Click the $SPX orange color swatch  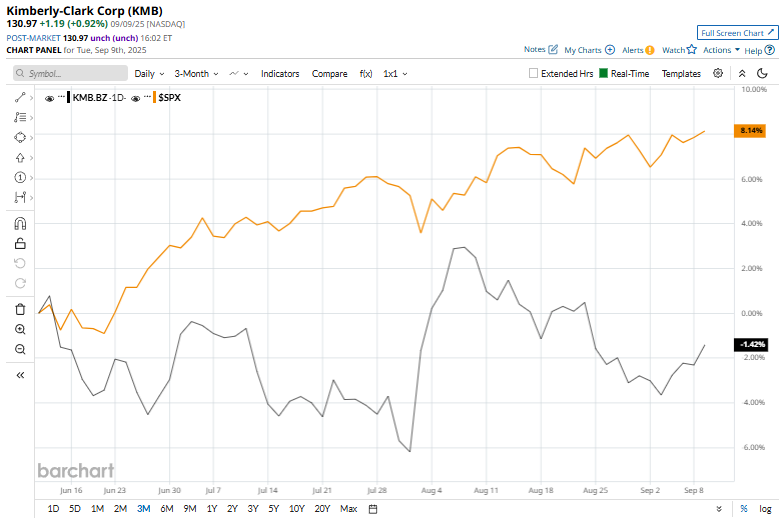point(154,97)
